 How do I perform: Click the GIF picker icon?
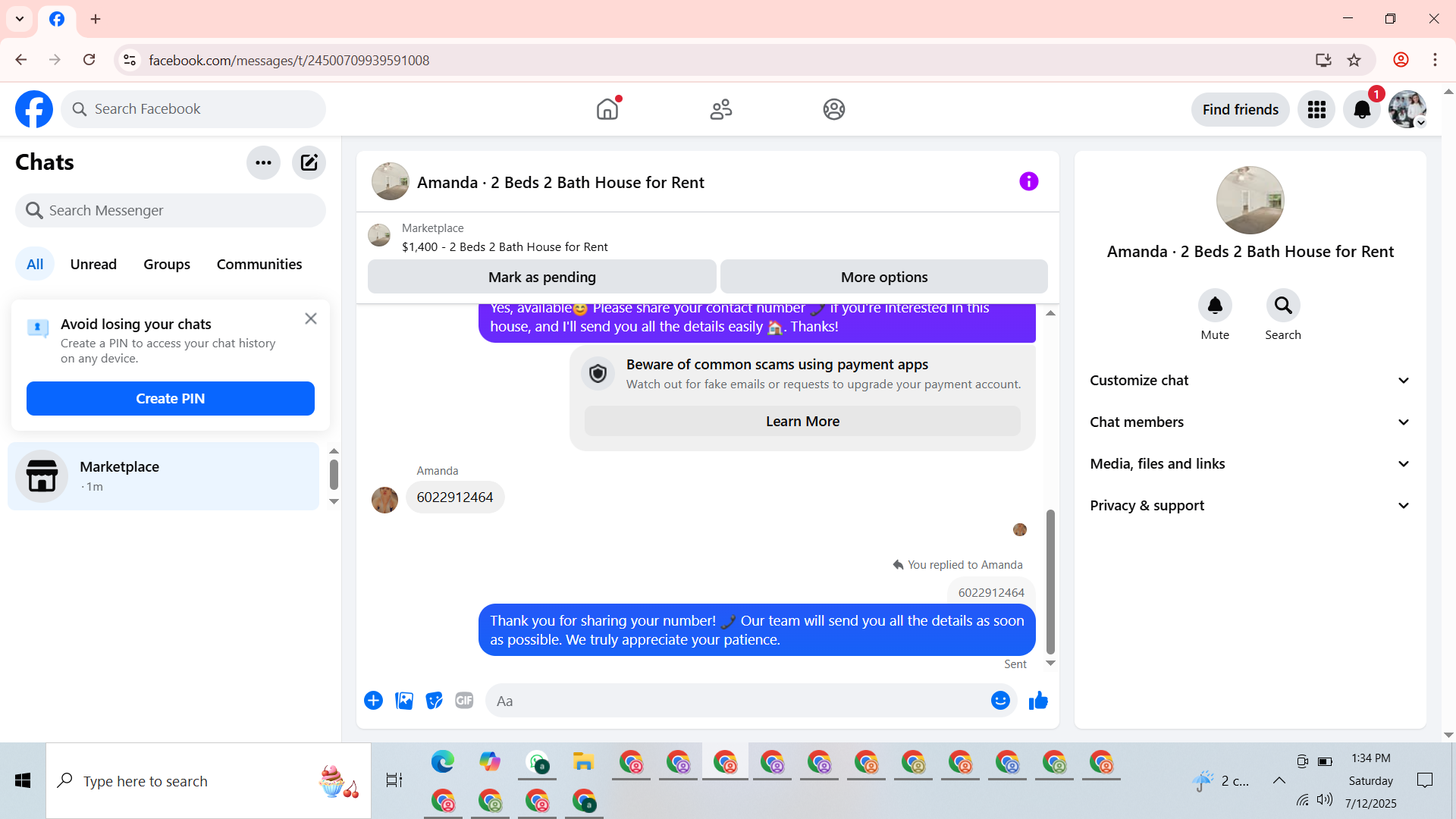pyautogui.click(x=464, y=701)
